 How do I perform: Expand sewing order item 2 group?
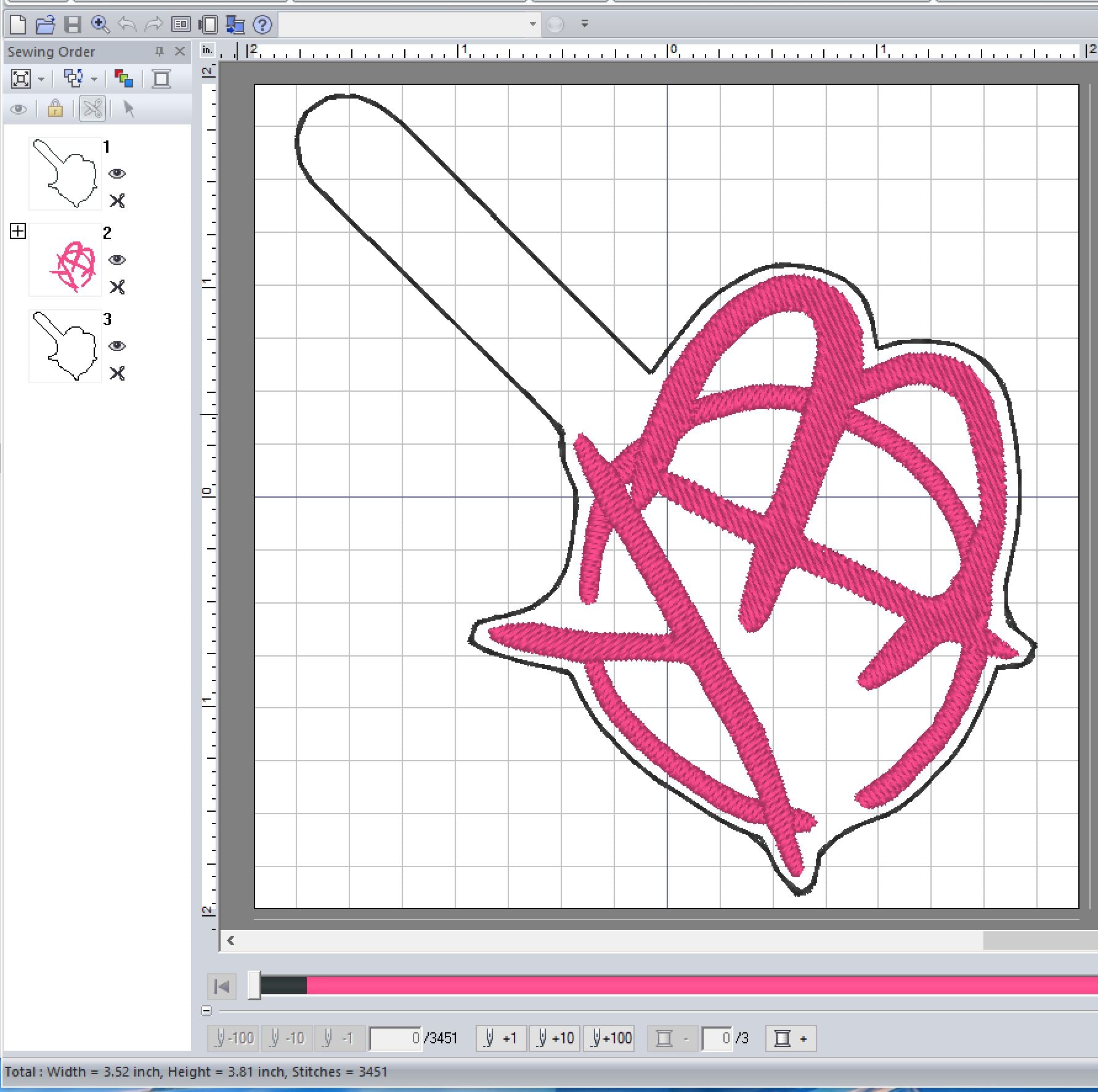pos(18,232)
